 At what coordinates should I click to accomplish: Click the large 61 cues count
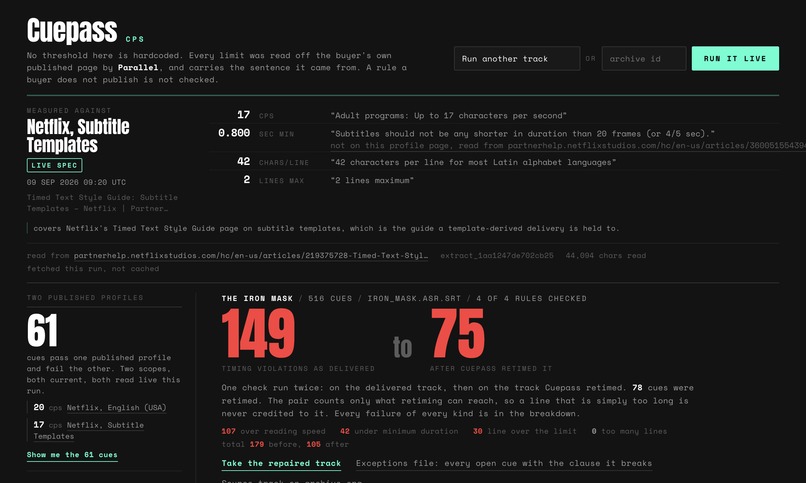tap(42, 331)
